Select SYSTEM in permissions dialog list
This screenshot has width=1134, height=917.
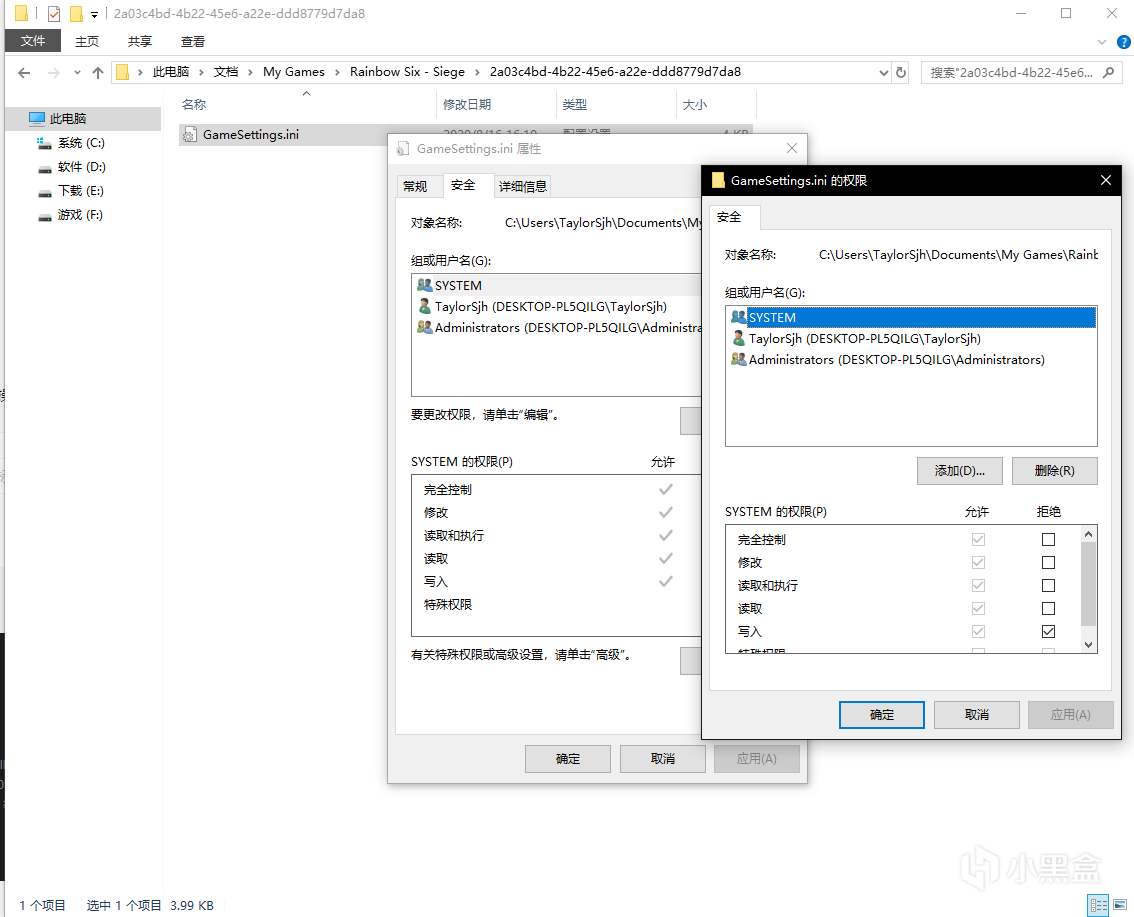(911, 317)
